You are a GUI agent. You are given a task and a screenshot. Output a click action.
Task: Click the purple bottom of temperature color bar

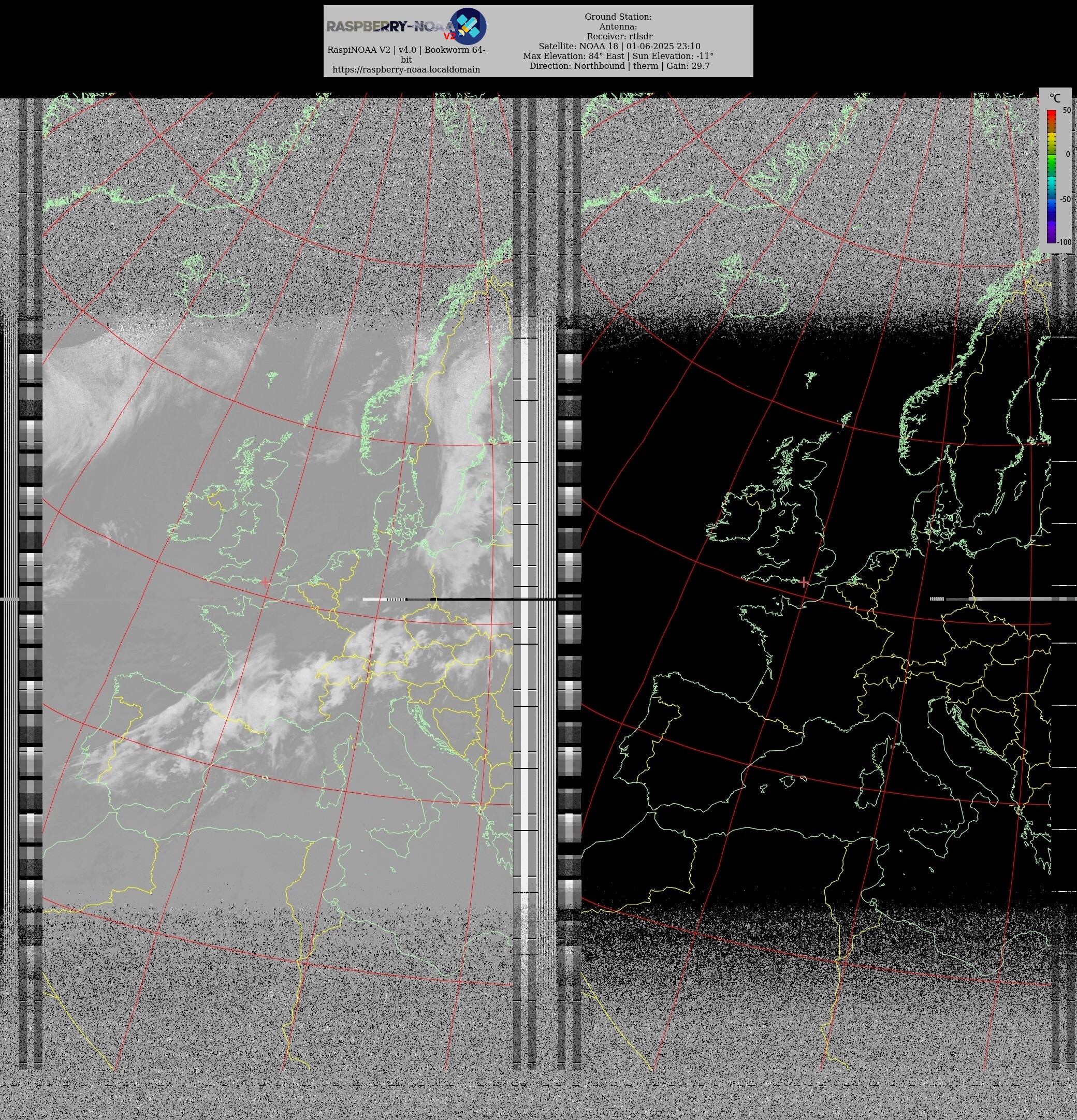coord(1051,233)
